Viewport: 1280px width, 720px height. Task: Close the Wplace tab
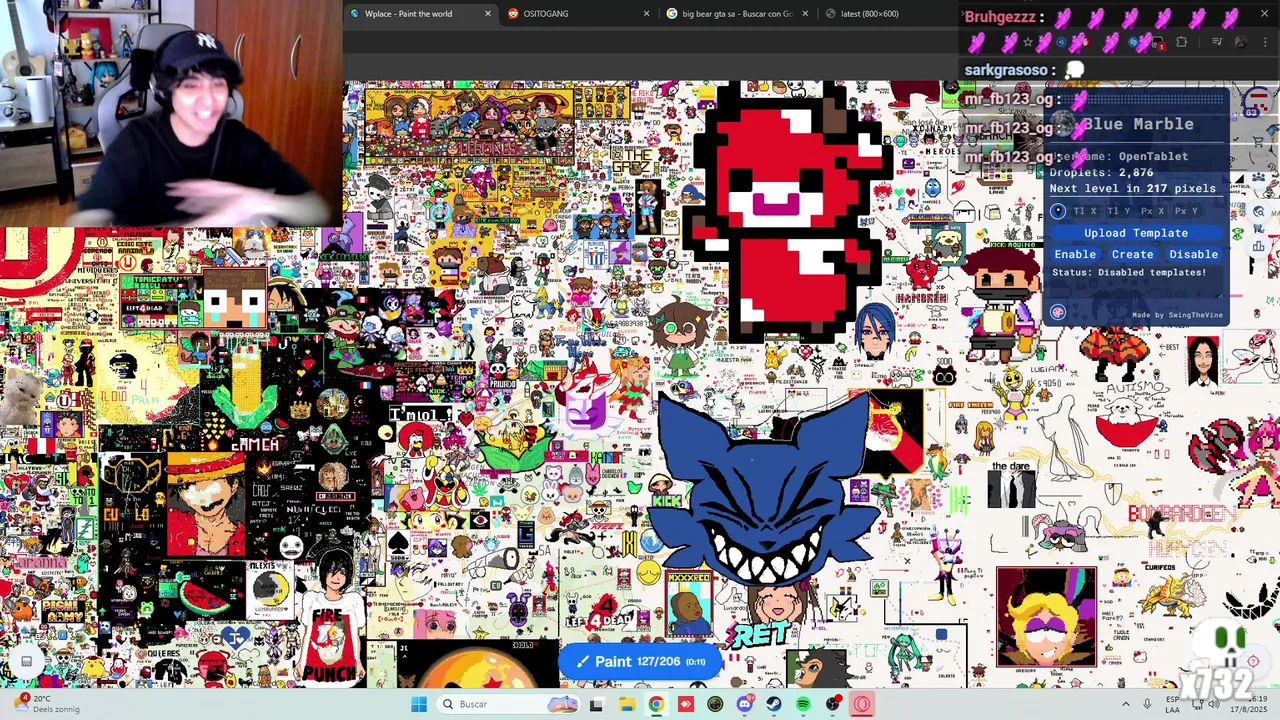click(x=488, y=14)
